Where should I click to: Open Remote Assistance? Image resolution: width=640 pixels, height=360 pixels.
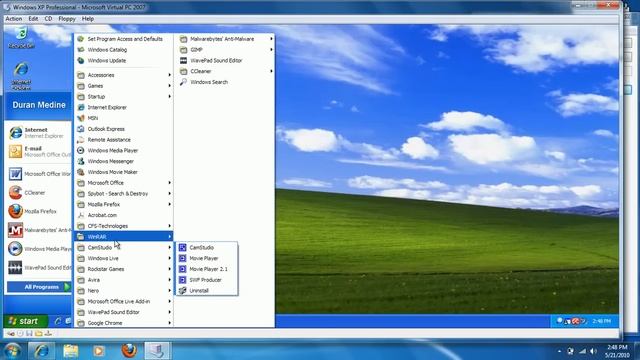124,140
